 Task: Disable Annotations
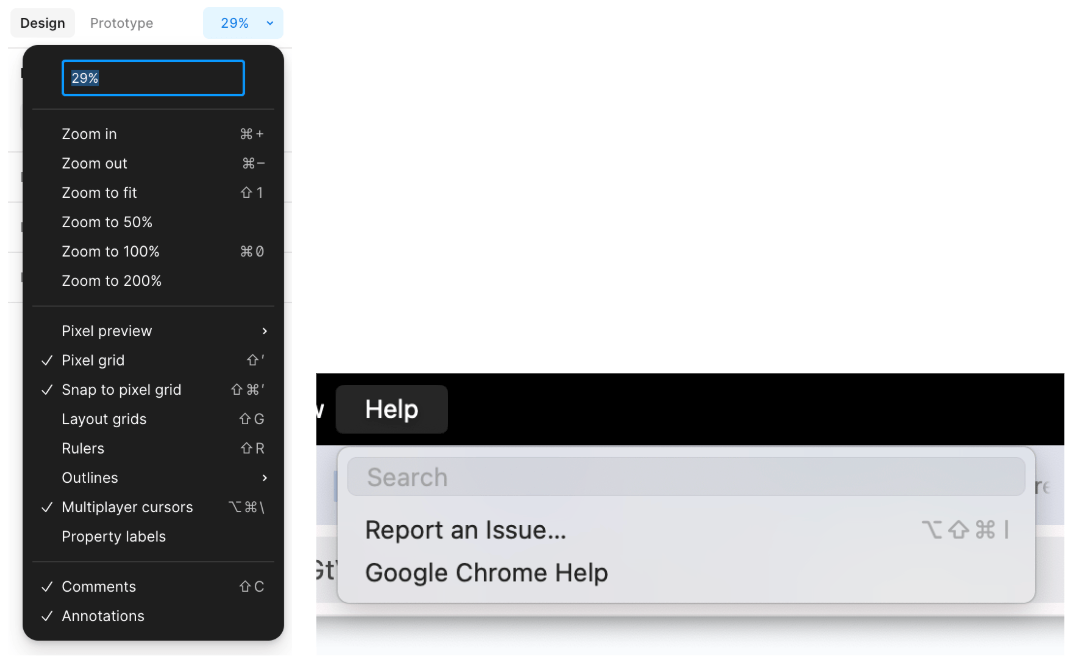pos(104,615)
